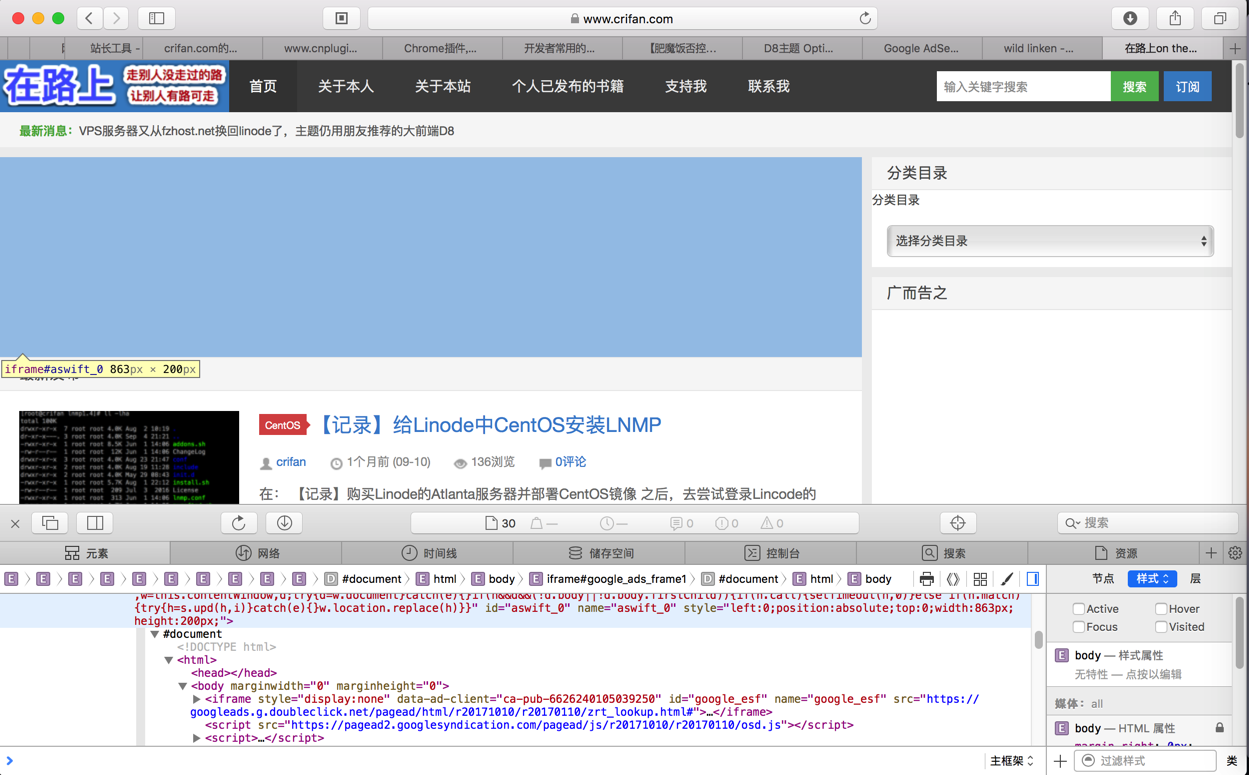Open the article 给Linode中CentOS安装LNMP link
The width and height of the screenshot is (1249, 775).
pyautogui.click(x=489, y=425)
